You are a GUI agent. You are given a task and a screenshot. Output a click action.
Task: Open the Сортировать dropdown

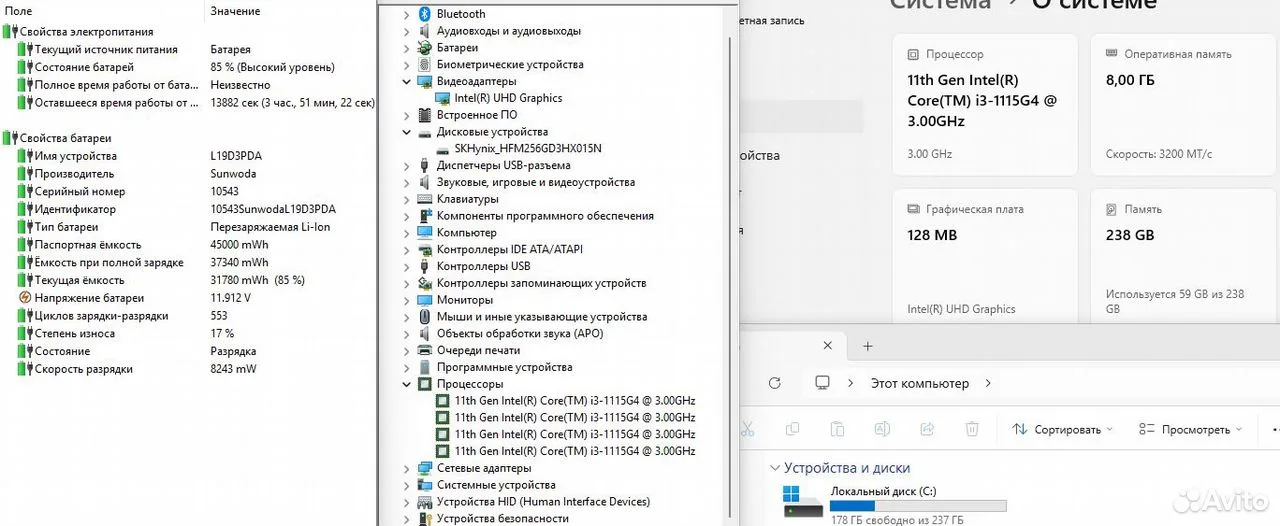tap(1062, 429)
